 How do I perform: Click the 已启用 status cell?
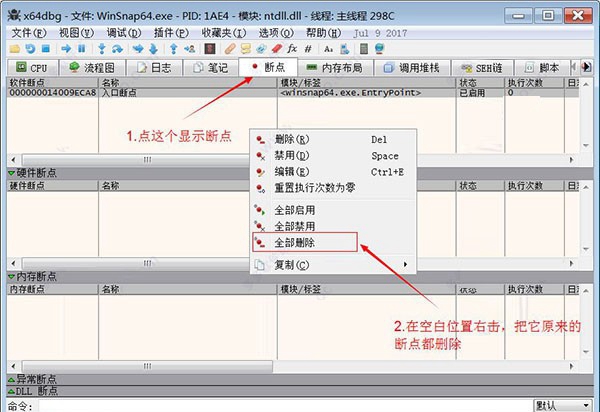pyautogui.click(x=480, y=93)
